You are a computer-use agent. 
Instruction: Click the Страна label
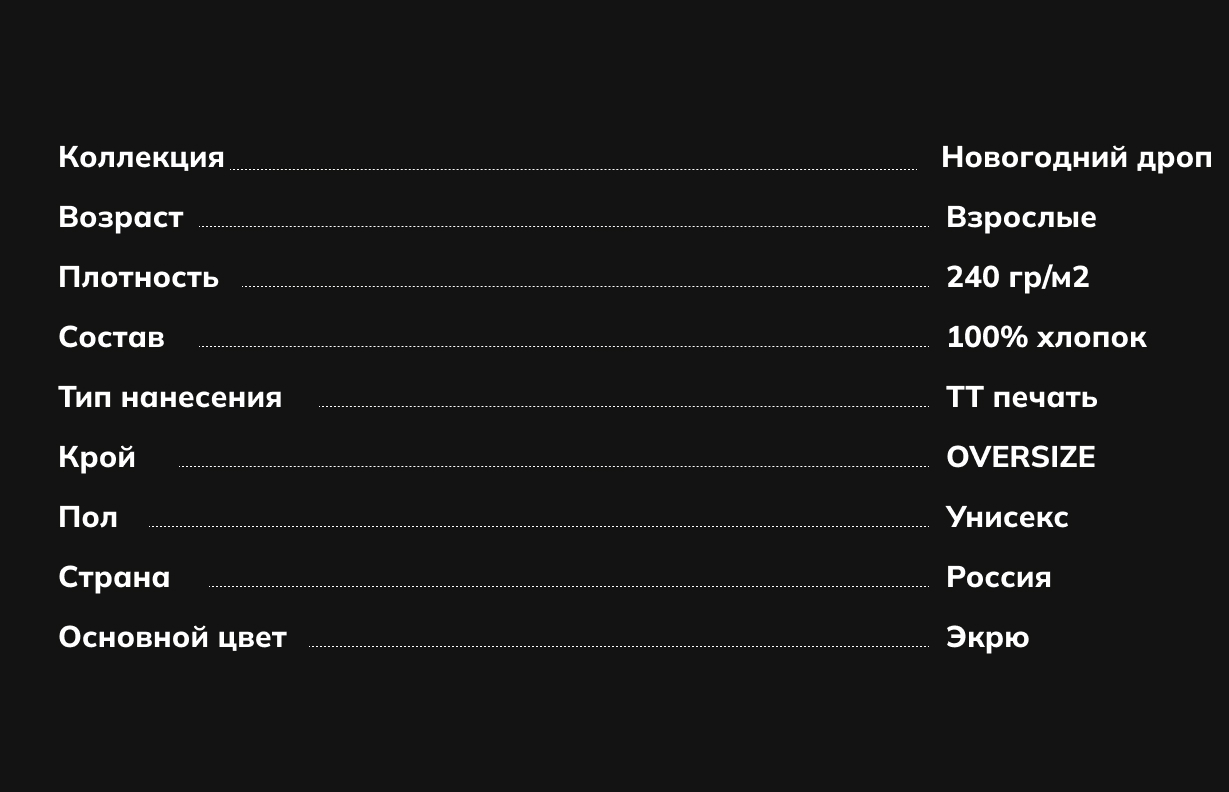(114, 577)
